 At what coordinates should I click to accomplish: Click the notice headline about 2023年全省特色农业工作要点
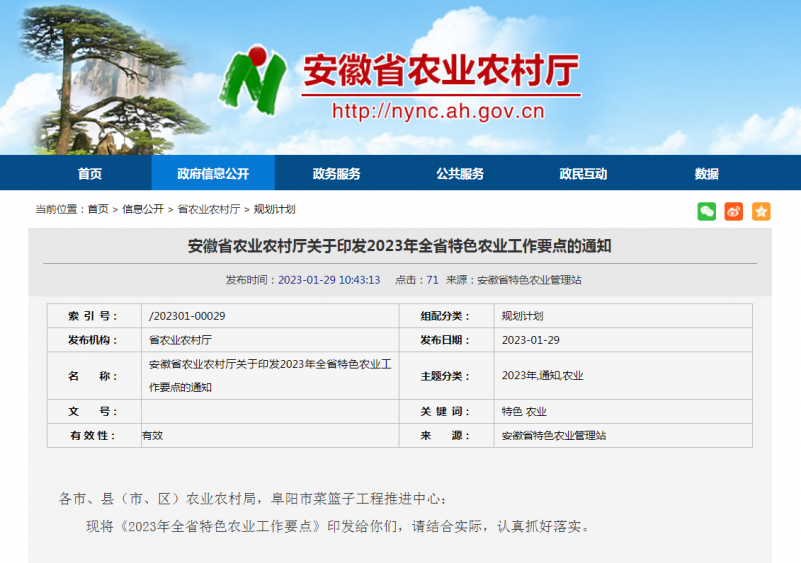point(399,246)
